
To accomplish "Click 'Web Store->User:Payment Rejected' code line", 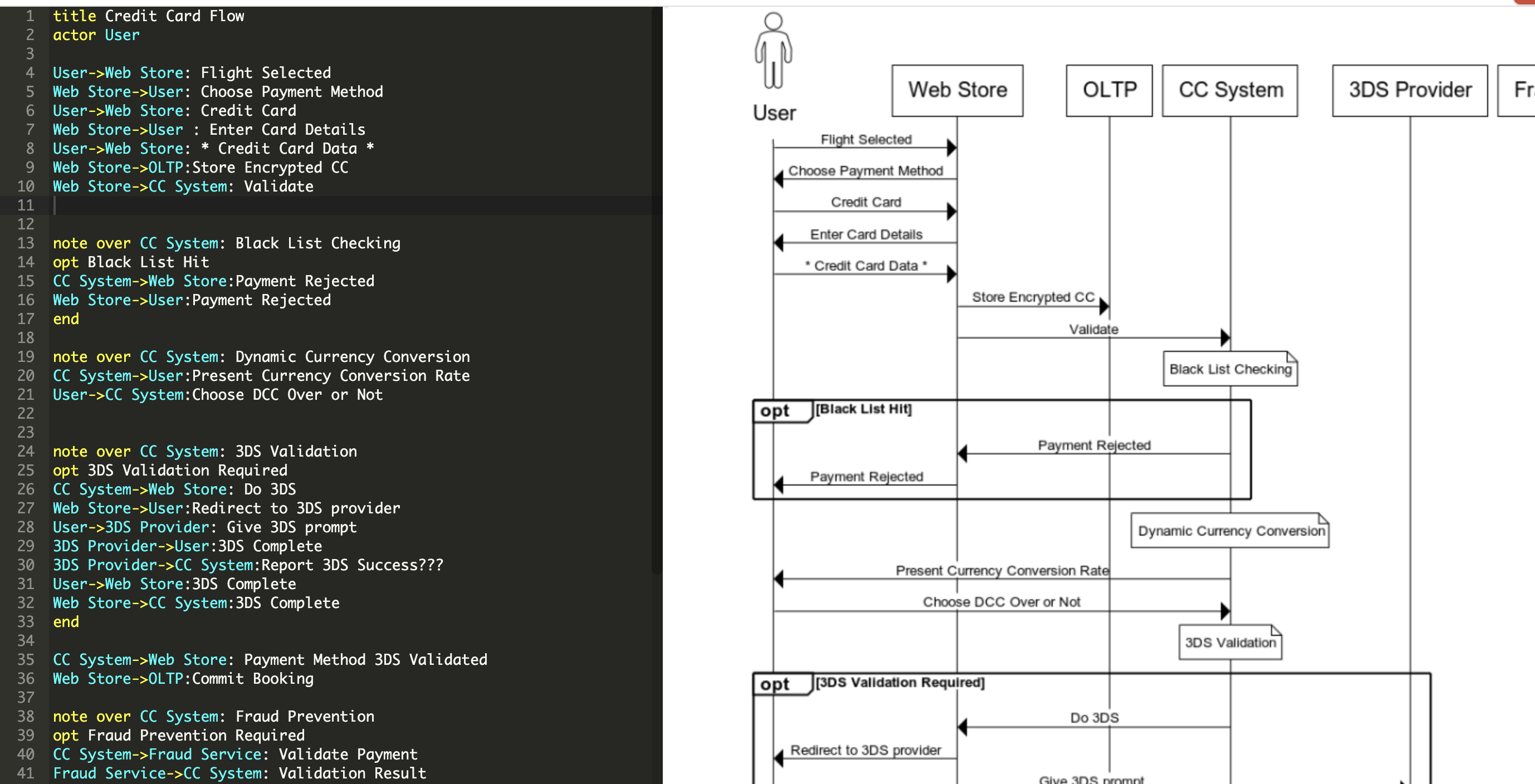I will point(192,300).
